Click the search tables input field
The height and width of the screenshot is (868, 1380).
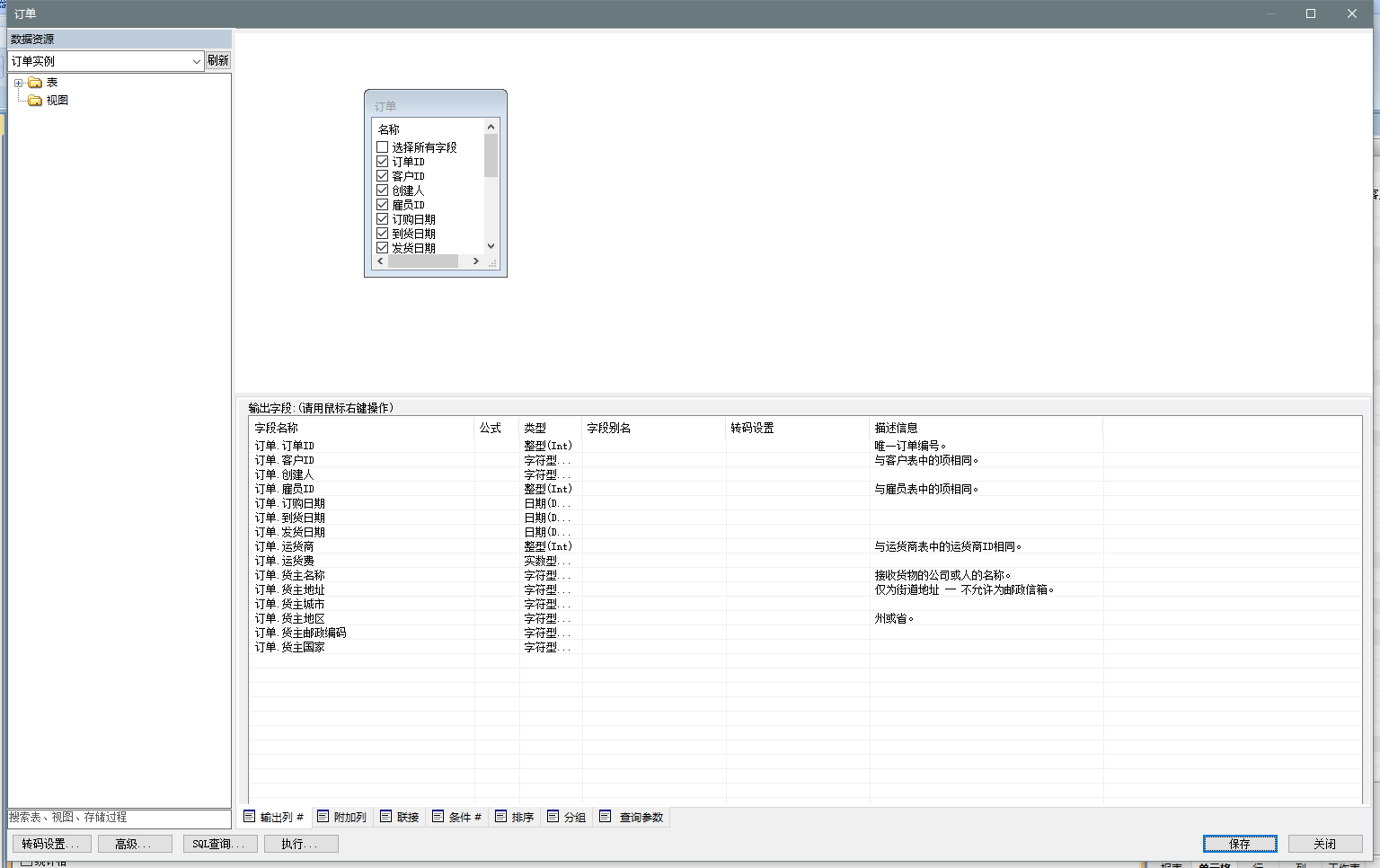coord(119,818)
